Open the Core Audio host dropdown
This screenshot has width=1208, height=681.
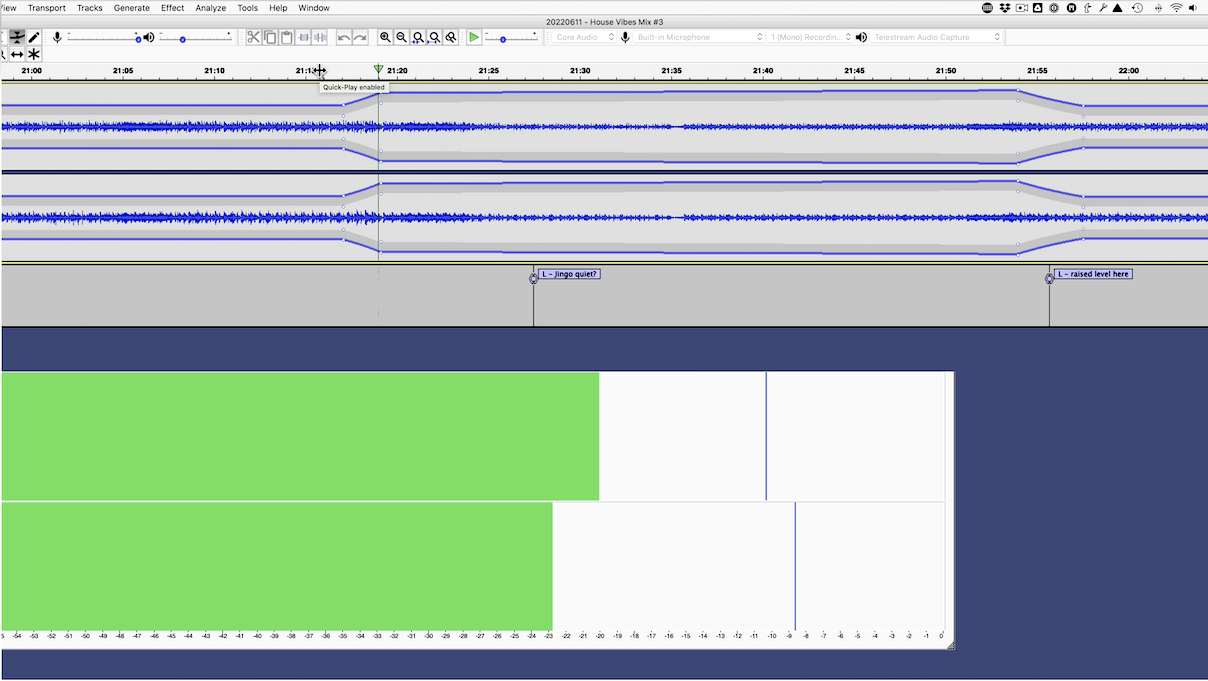click(585, 37)
